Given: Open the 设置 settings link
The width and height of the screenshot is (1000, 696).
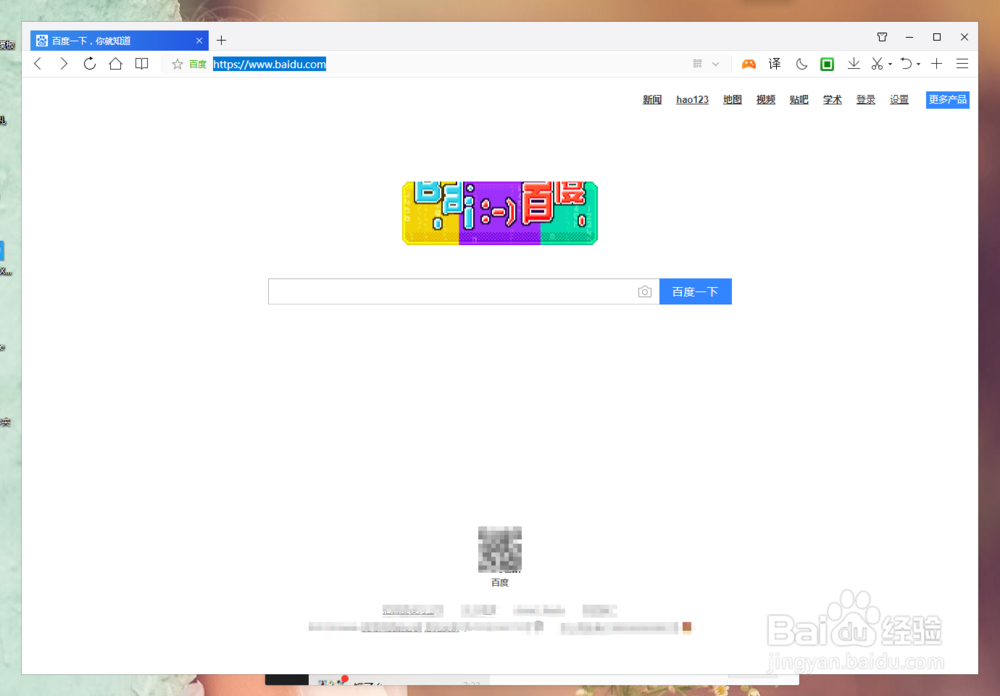Looking at the screenshot, I should click(x=899, y=100).
